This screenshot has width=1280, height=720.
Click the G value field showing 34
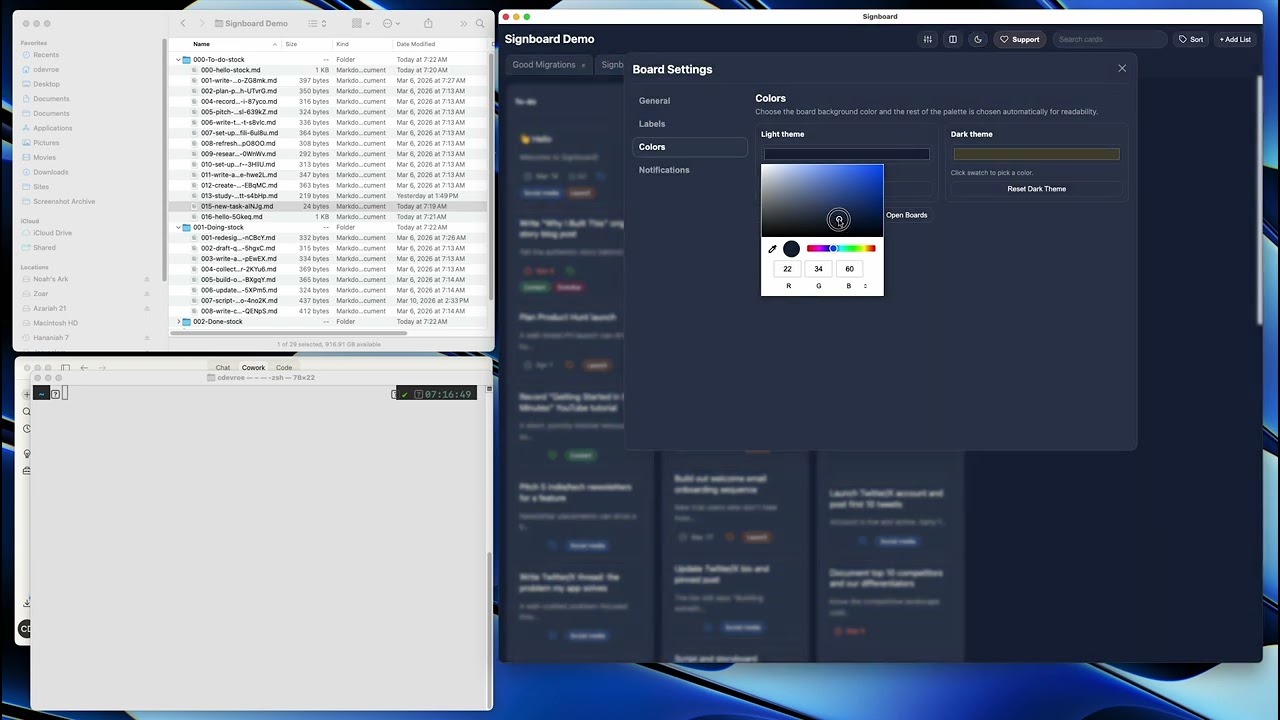[x=819, y=269]
